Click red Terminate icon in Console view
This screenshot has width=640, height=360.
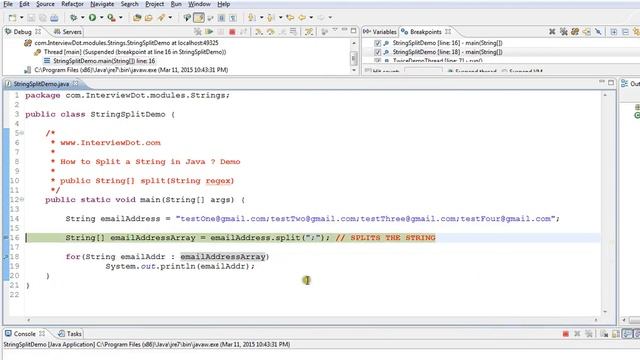(x=565, y=334)
